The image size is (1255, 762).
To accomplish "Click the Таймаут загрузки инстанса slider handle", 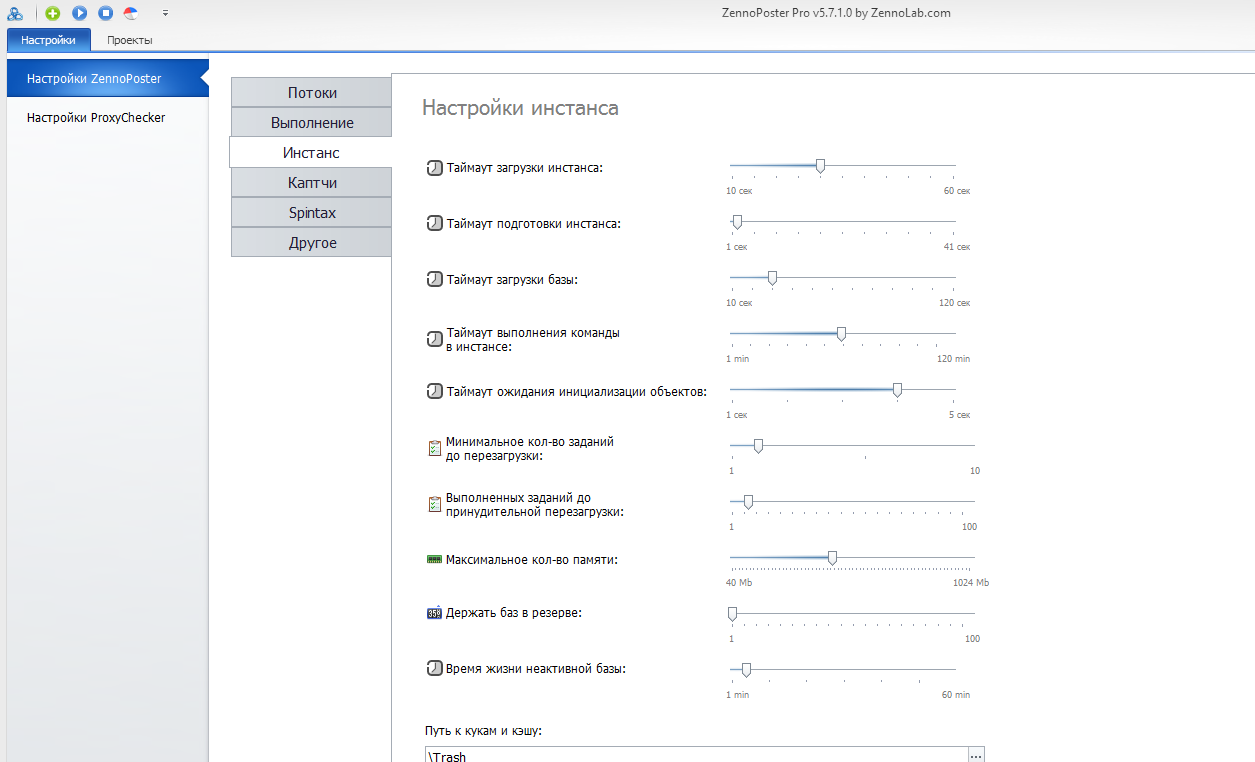I will pyautogui.click(x=820, y=166).
